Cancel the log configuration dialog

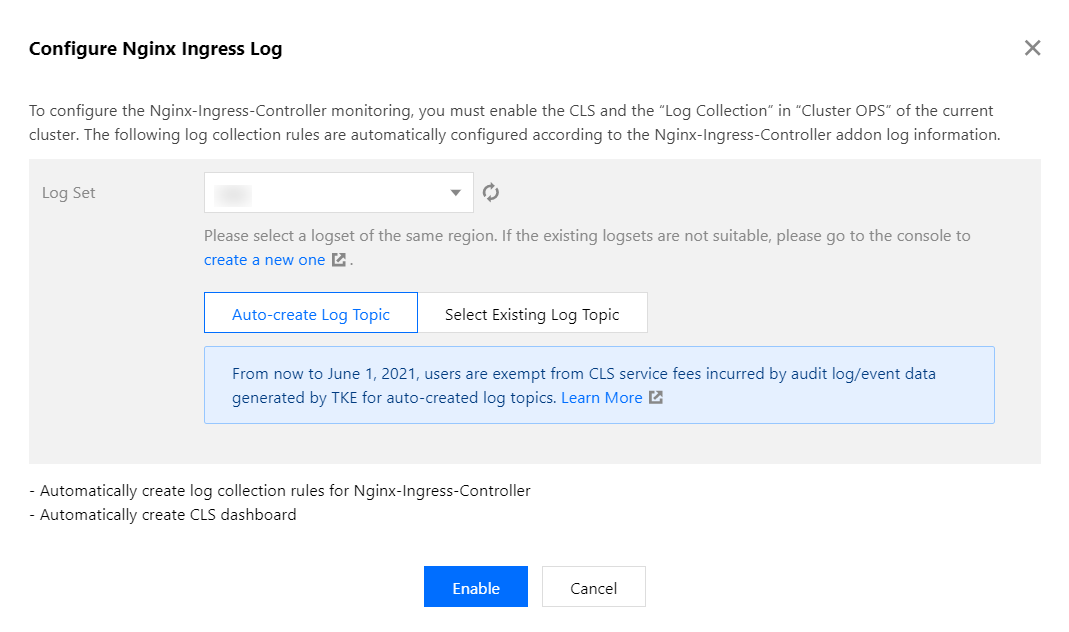click(x=593, y=588)
